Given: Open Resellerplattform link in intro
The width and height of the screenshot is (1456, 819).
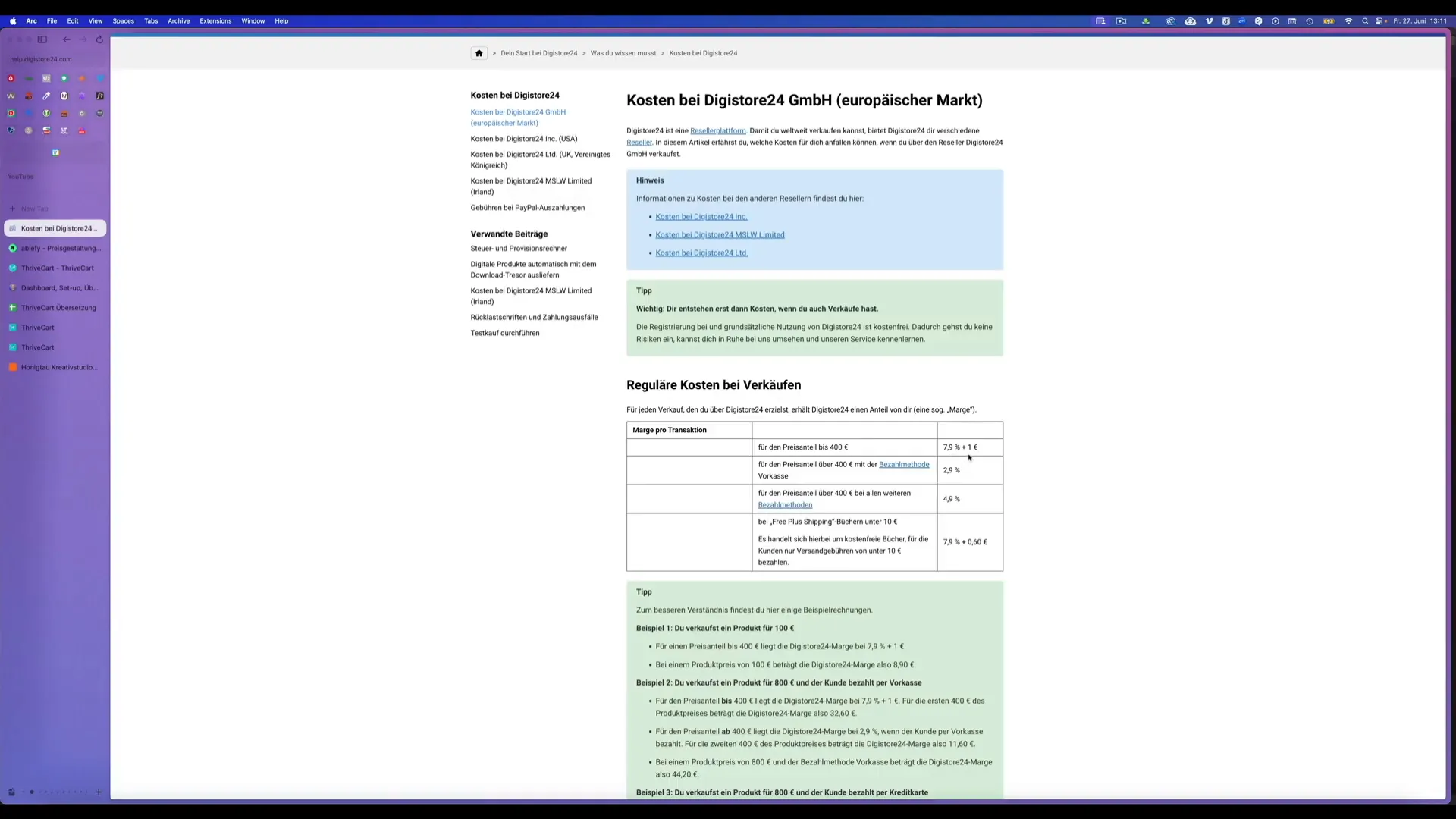Looking at the screenshot, I should [x=717, y=130].
